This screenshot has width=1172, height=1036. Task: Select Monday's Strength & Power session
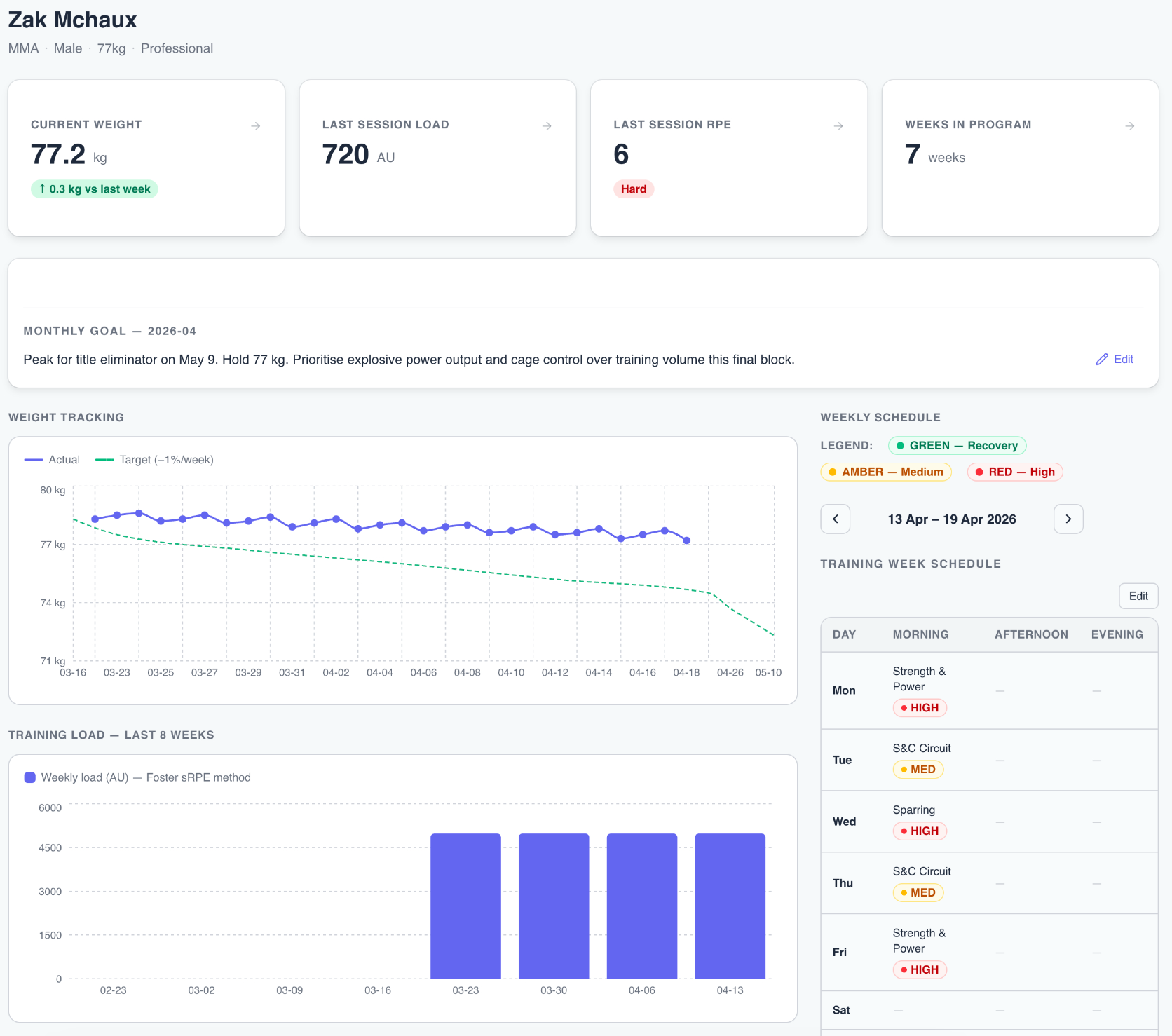pos(919,679)
